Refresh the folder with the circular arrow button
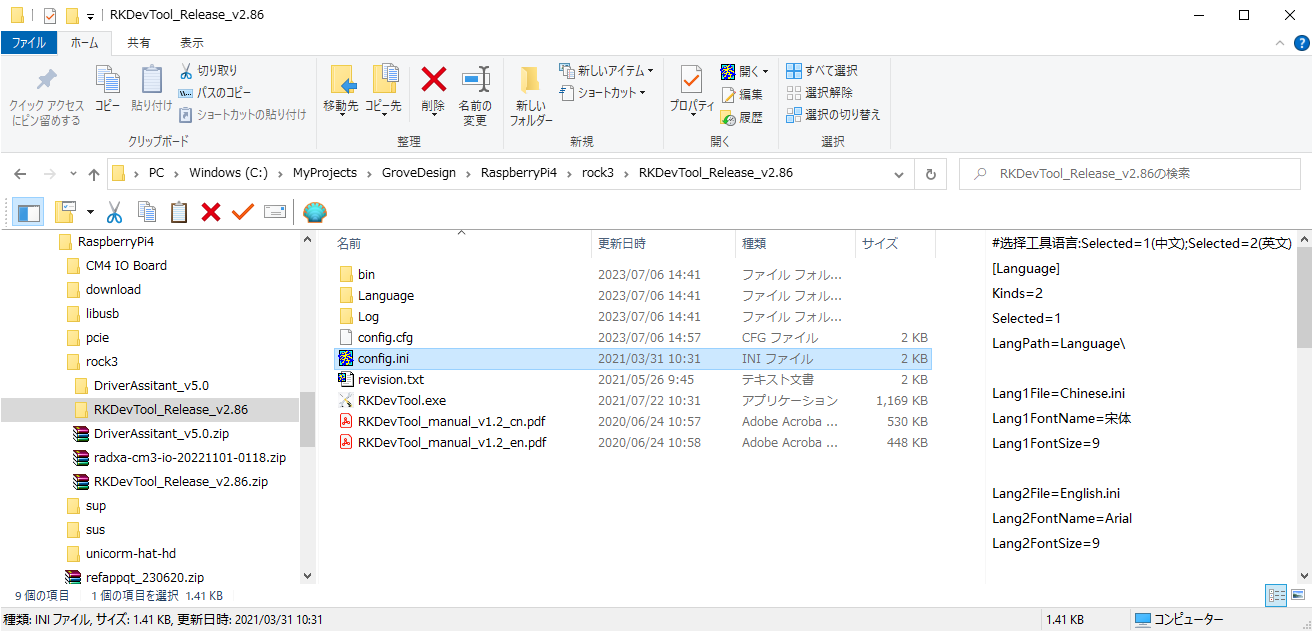The height and width of the screenshot is (631, 1312). point(931,173)
